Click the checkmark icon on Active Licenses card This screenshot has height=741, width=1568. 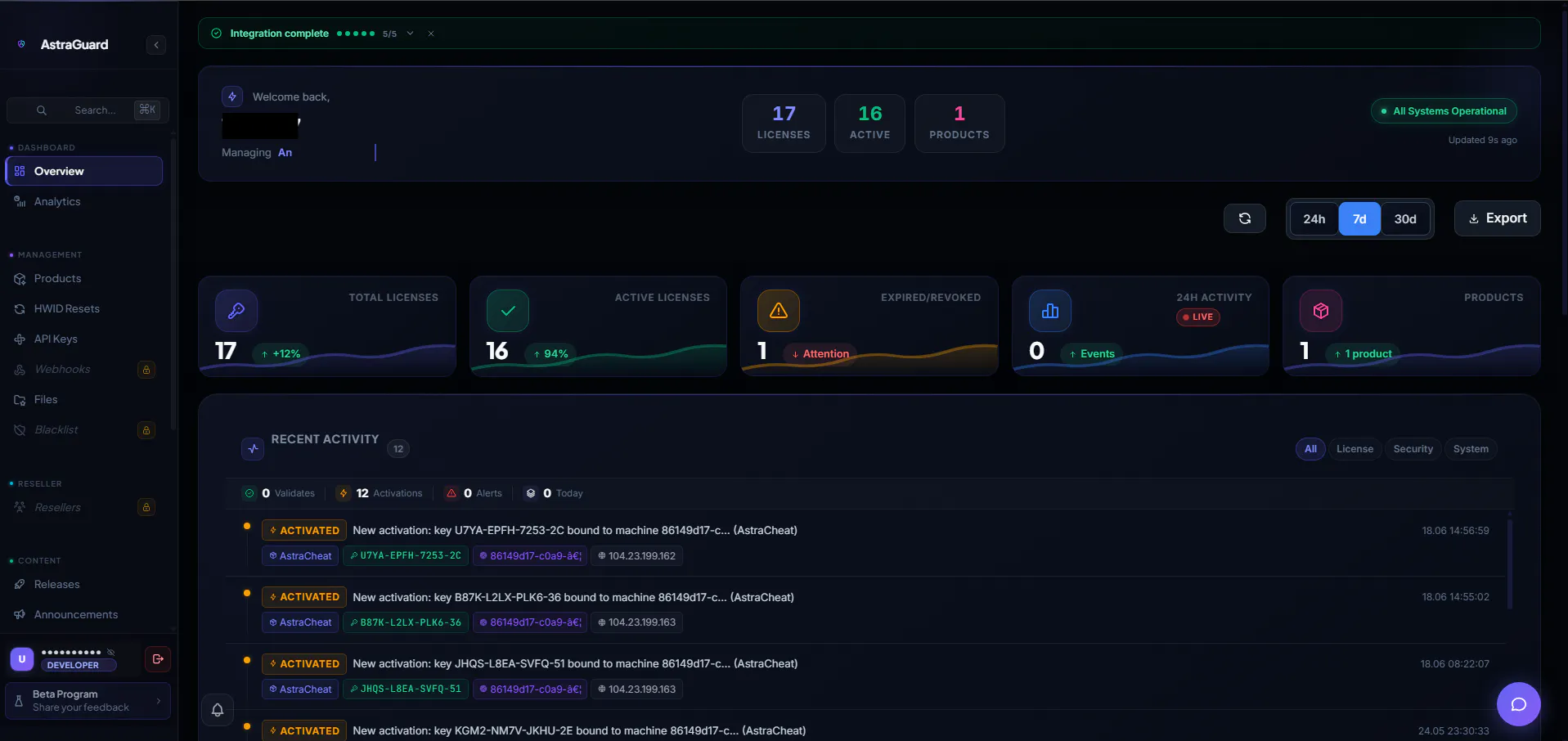point(508,311)
